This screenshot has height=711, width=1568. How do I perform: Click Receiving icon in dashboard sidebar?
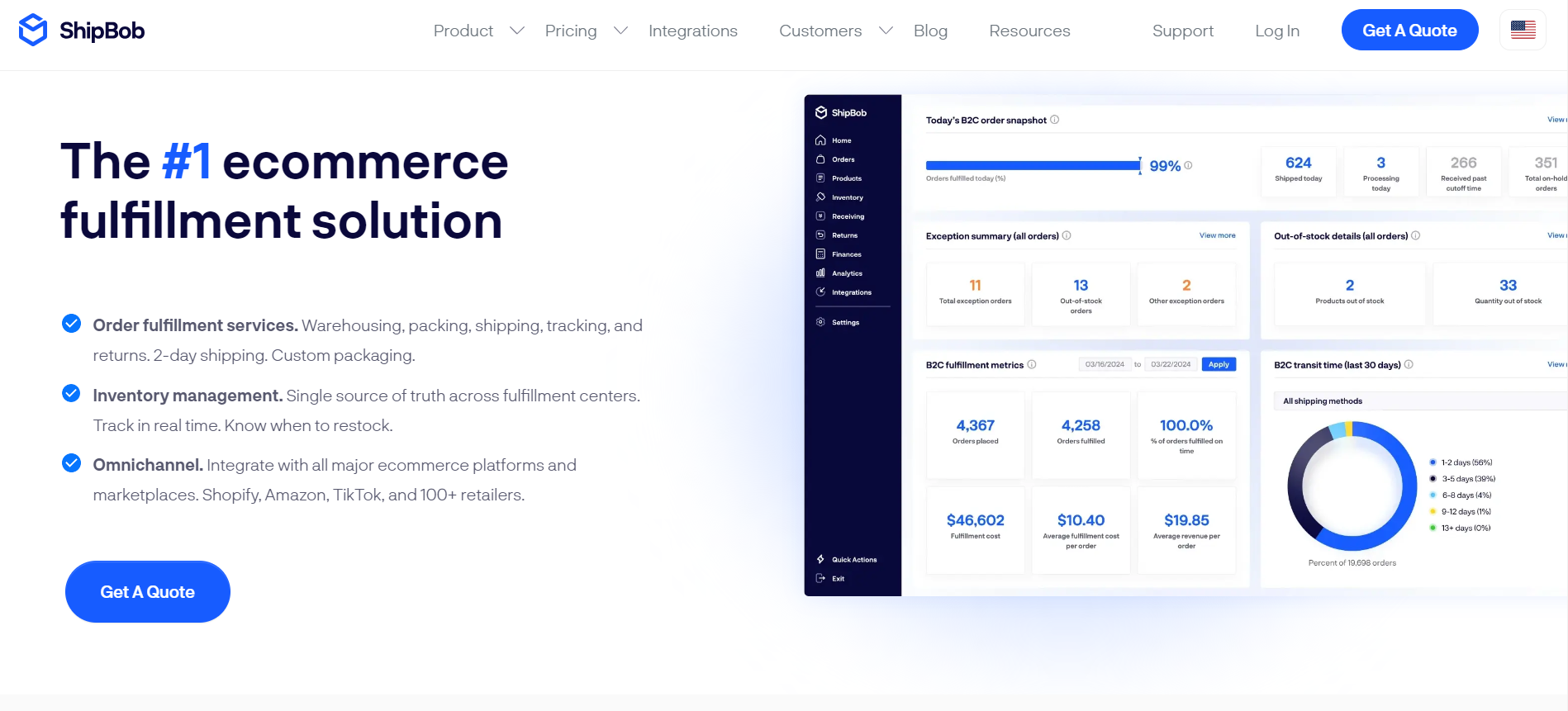click(820, 216)
